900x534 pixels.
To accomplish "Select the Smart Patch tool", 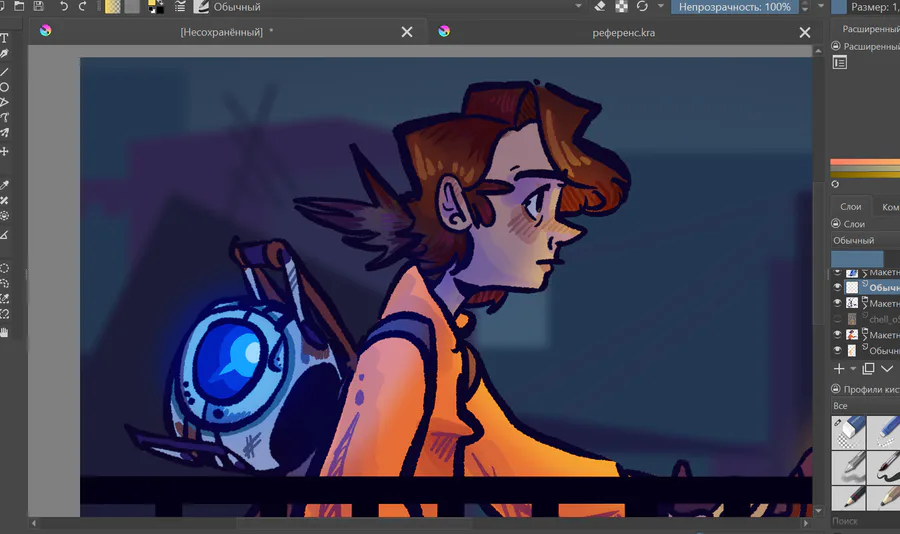I will (4, 200).
